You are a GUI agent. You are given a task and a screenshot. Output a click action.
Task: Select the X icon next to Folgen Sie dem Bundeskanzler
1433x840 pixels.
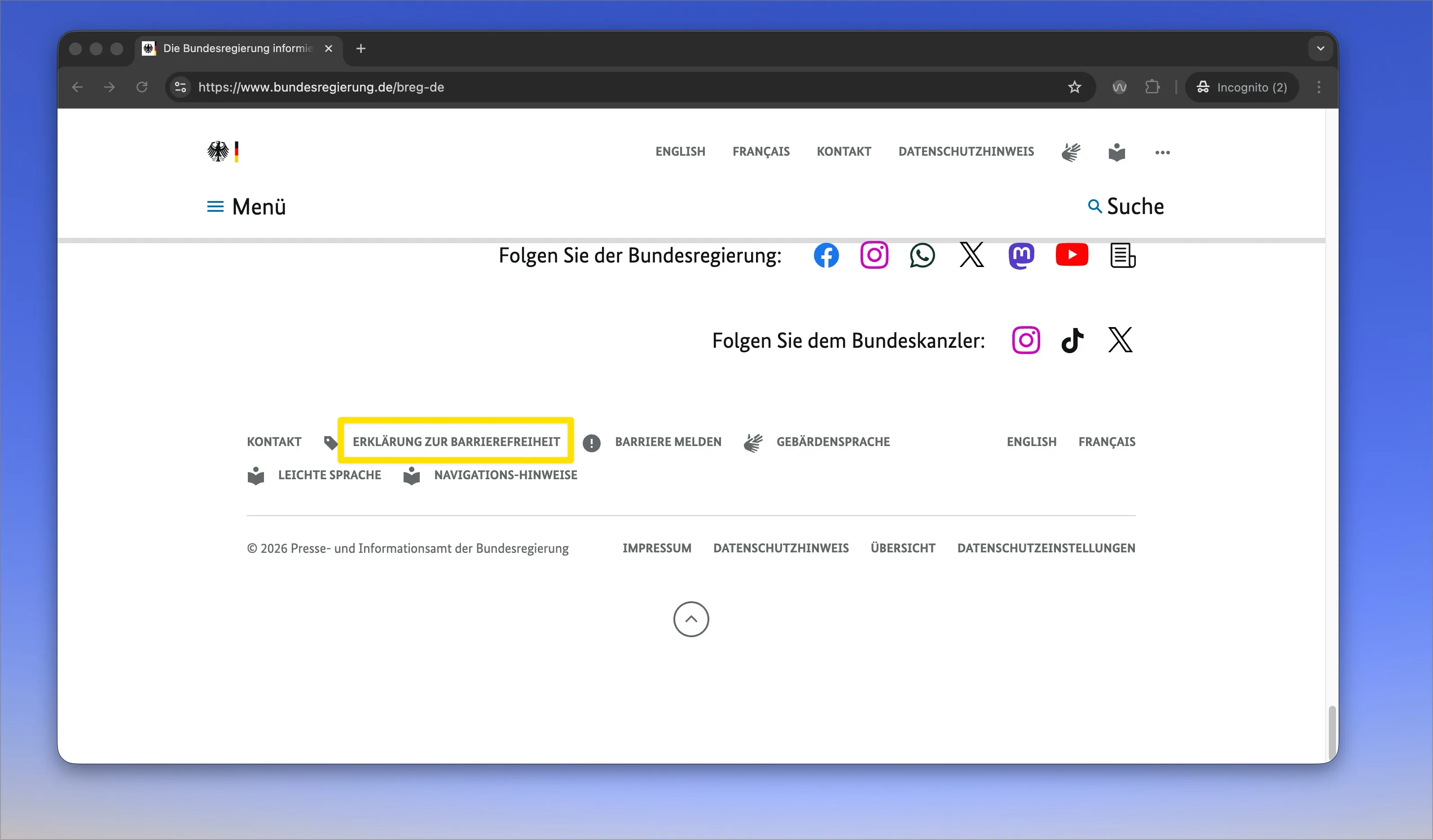pos(1120,340)
